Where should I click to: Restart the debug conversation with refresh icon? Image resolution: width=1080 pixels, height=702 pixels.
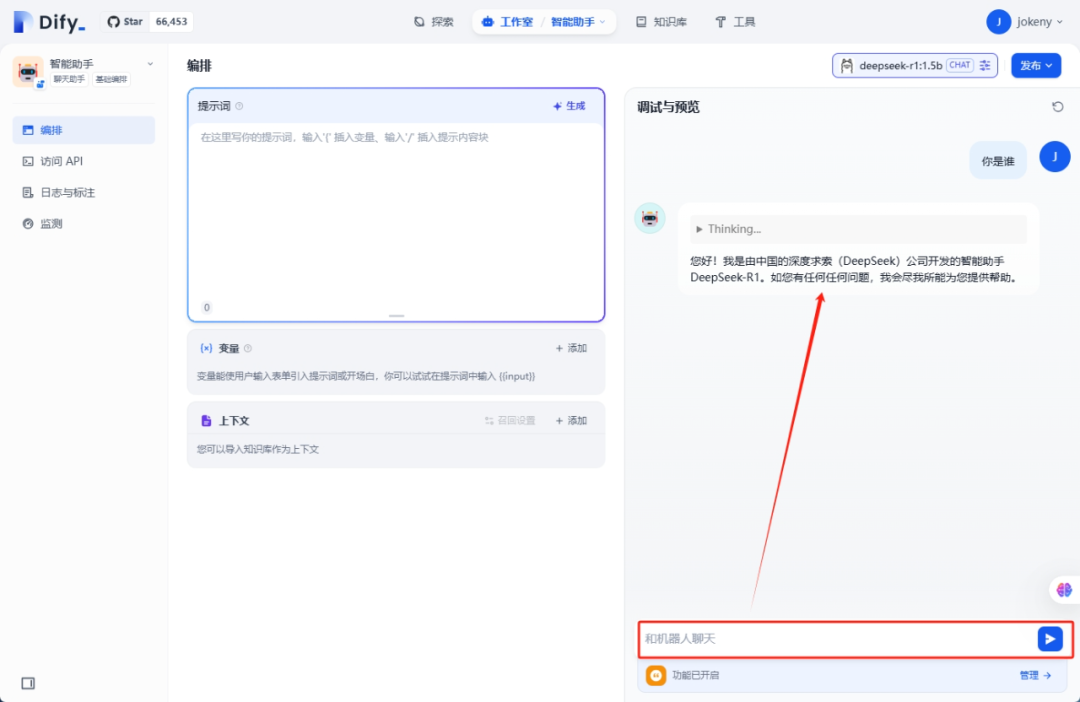pyautogui.click(x=1058, y=107)
